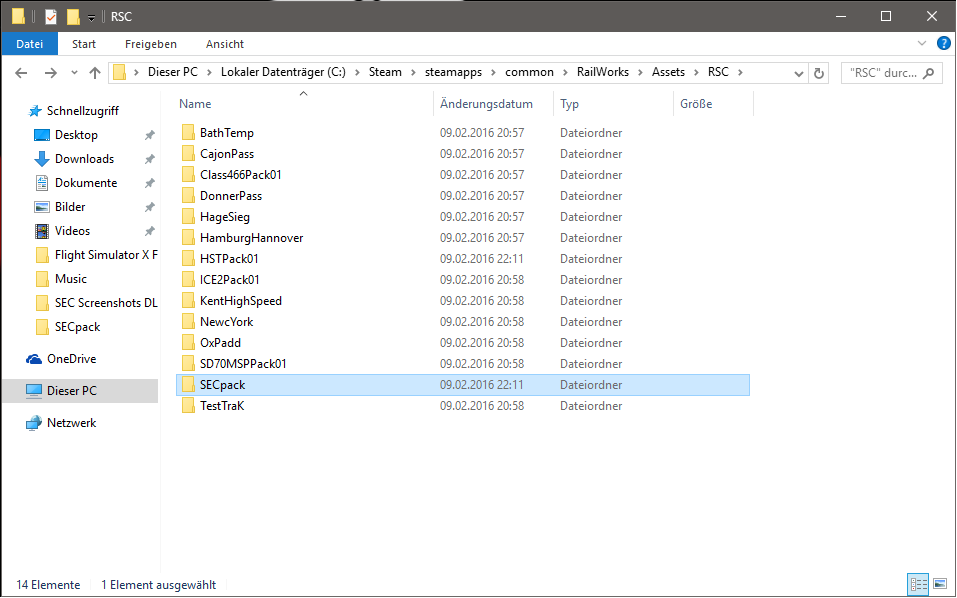Expand the chevron after RSC breadcrumb
The image size is (957, 598).
click(x=740, y=73)
